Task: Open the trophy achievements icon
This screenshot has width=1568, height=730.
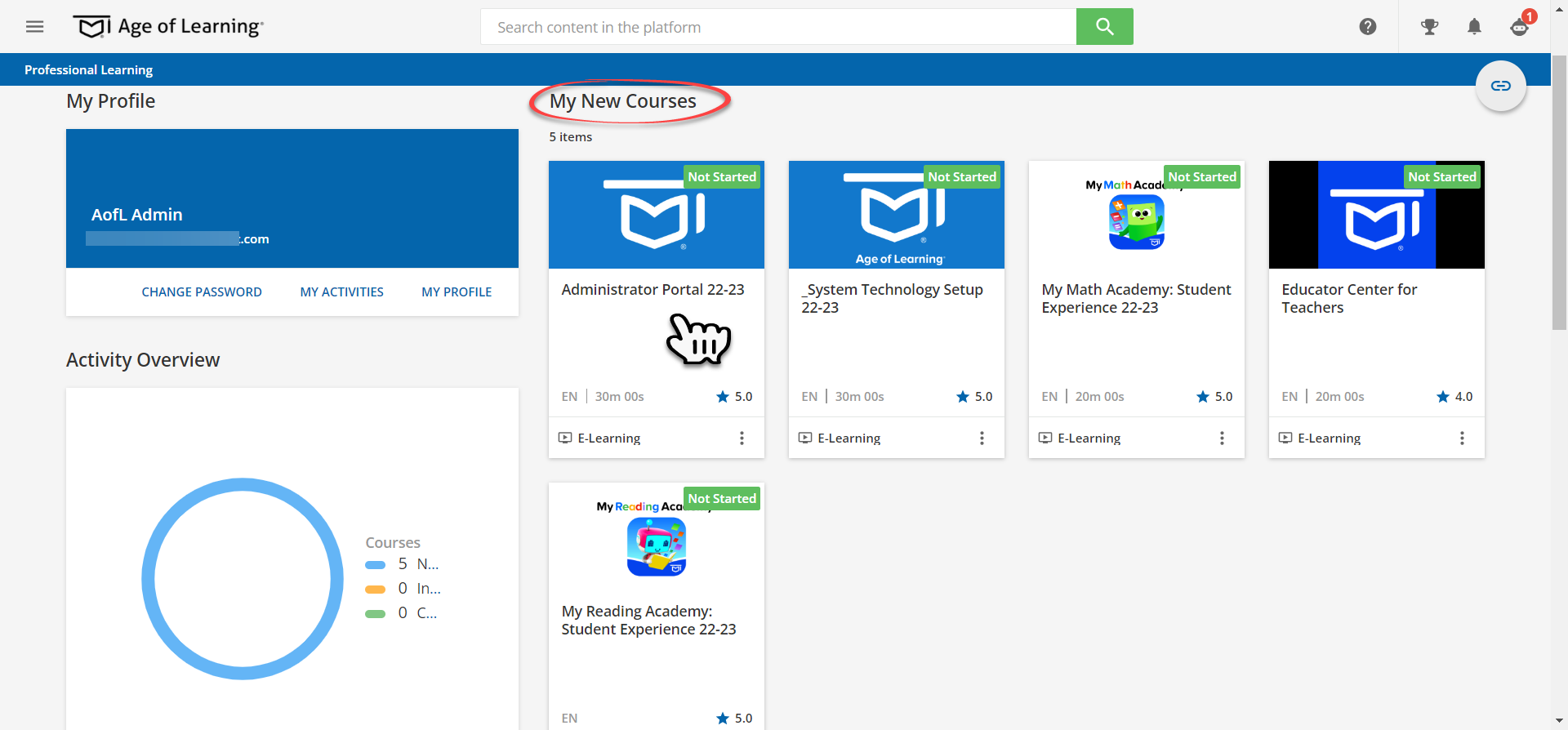Action: pos(1429,27)
